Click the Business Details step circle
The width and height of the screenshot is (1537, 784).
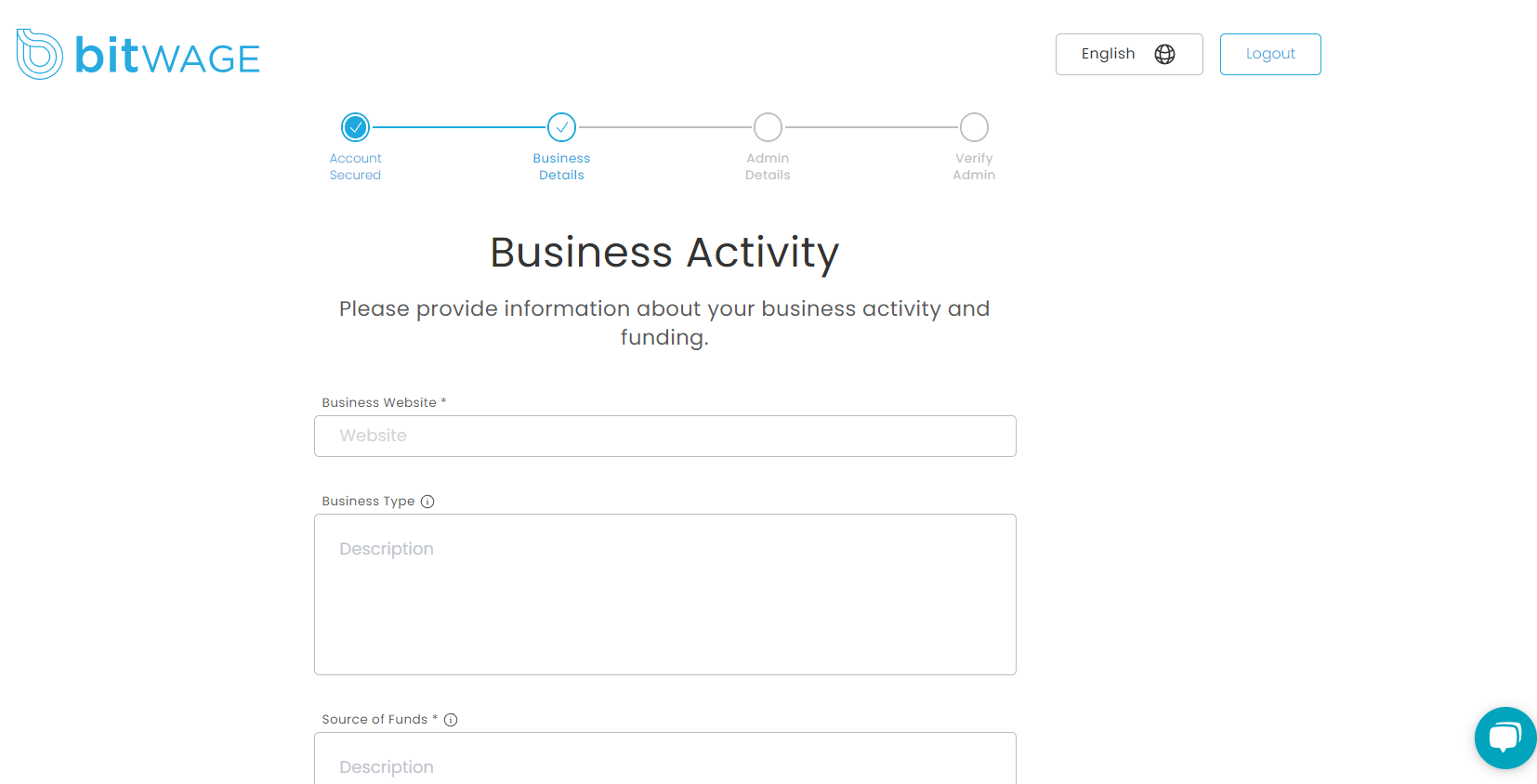(x=561, y=127)
